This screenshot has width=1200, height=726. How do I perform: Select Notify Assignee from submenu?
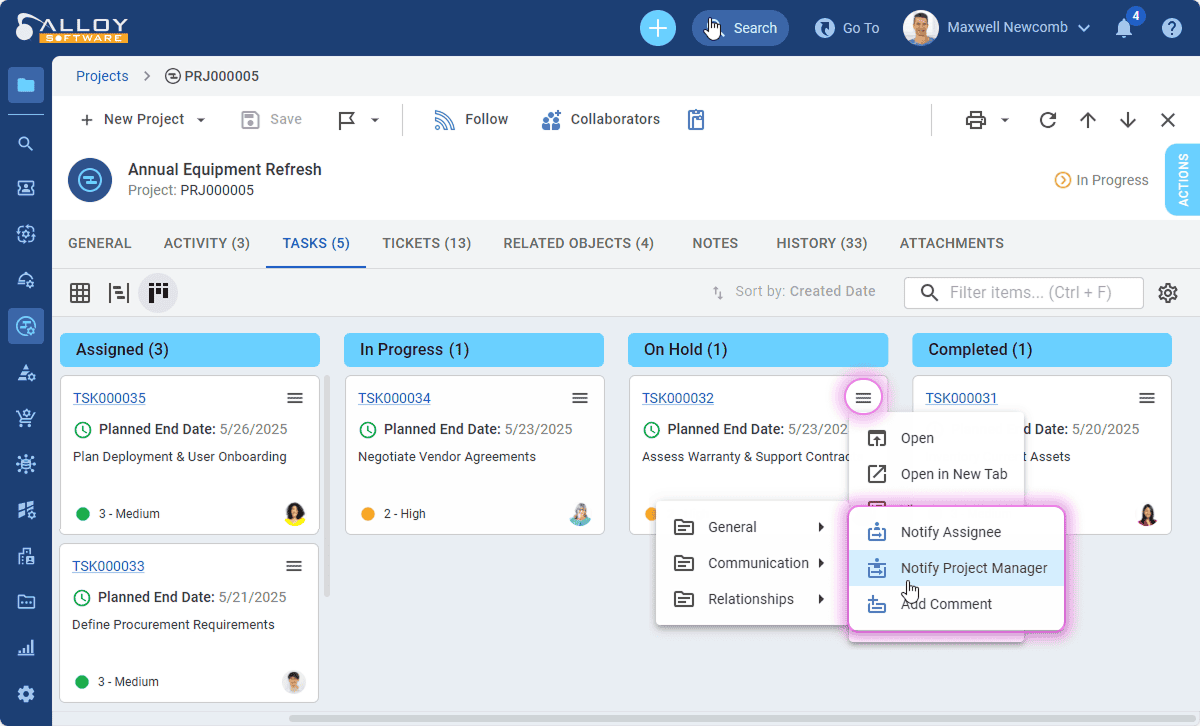[950, 532]
